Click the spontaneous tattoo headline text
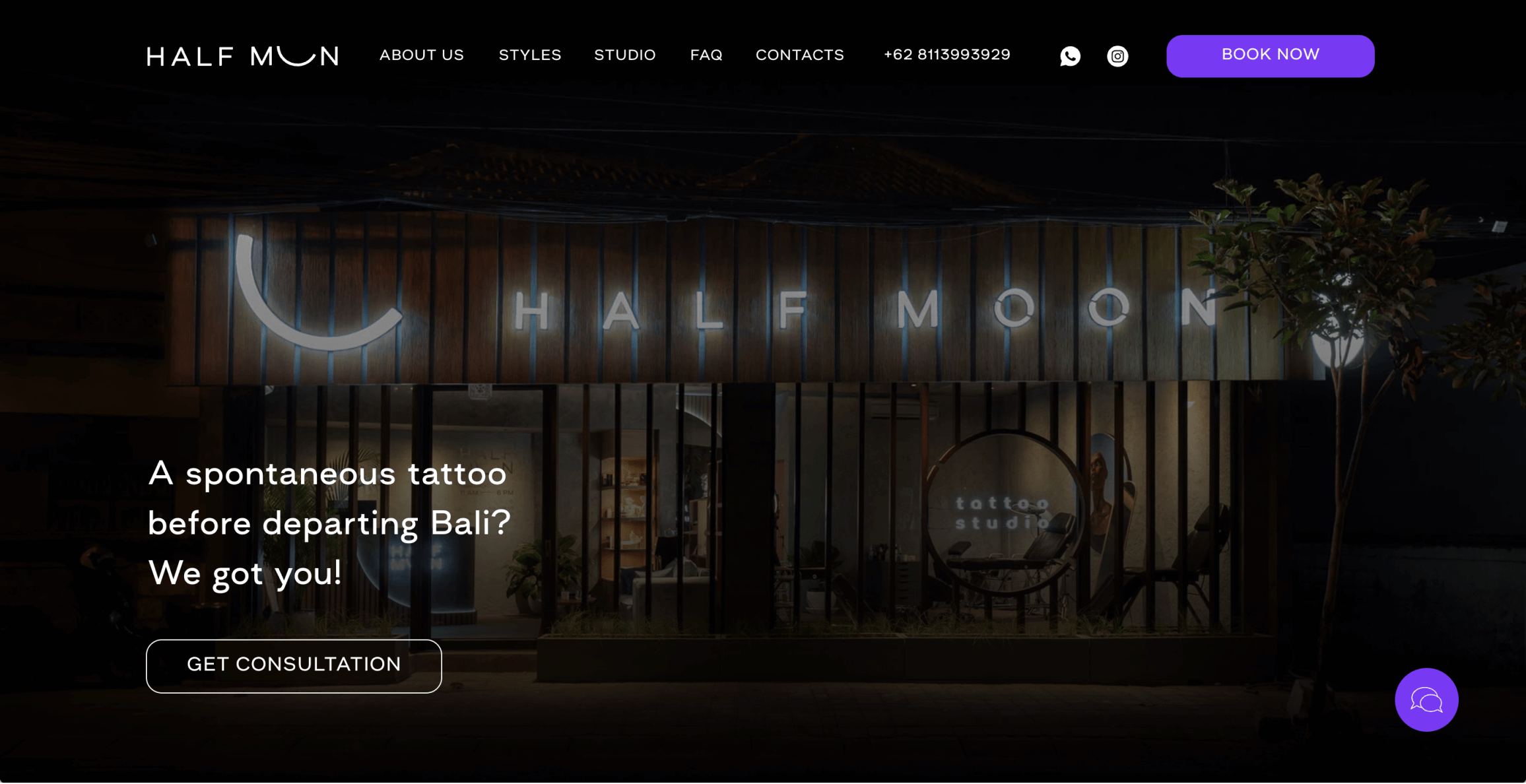1526x784 pixels. (329, 523)
